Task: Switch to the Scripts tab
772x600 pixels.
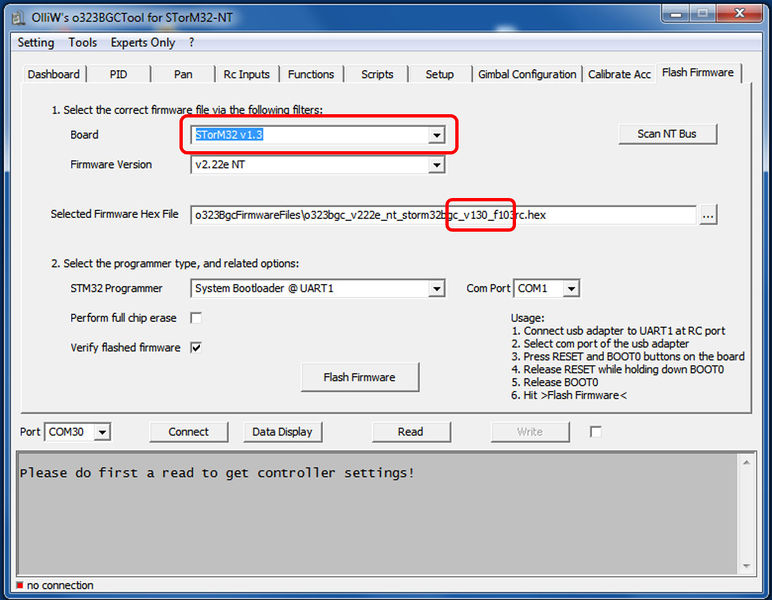Action: click(x=377, y=74)
